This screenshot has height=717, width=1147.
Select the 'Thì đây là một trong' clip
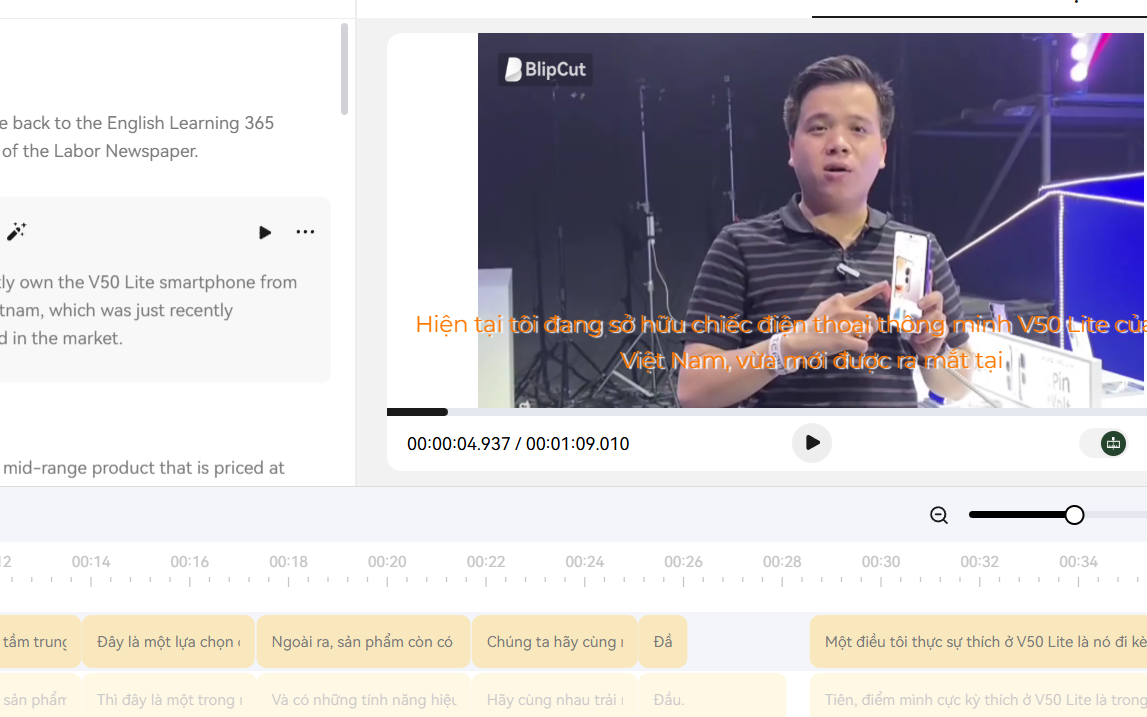point(168,696)
